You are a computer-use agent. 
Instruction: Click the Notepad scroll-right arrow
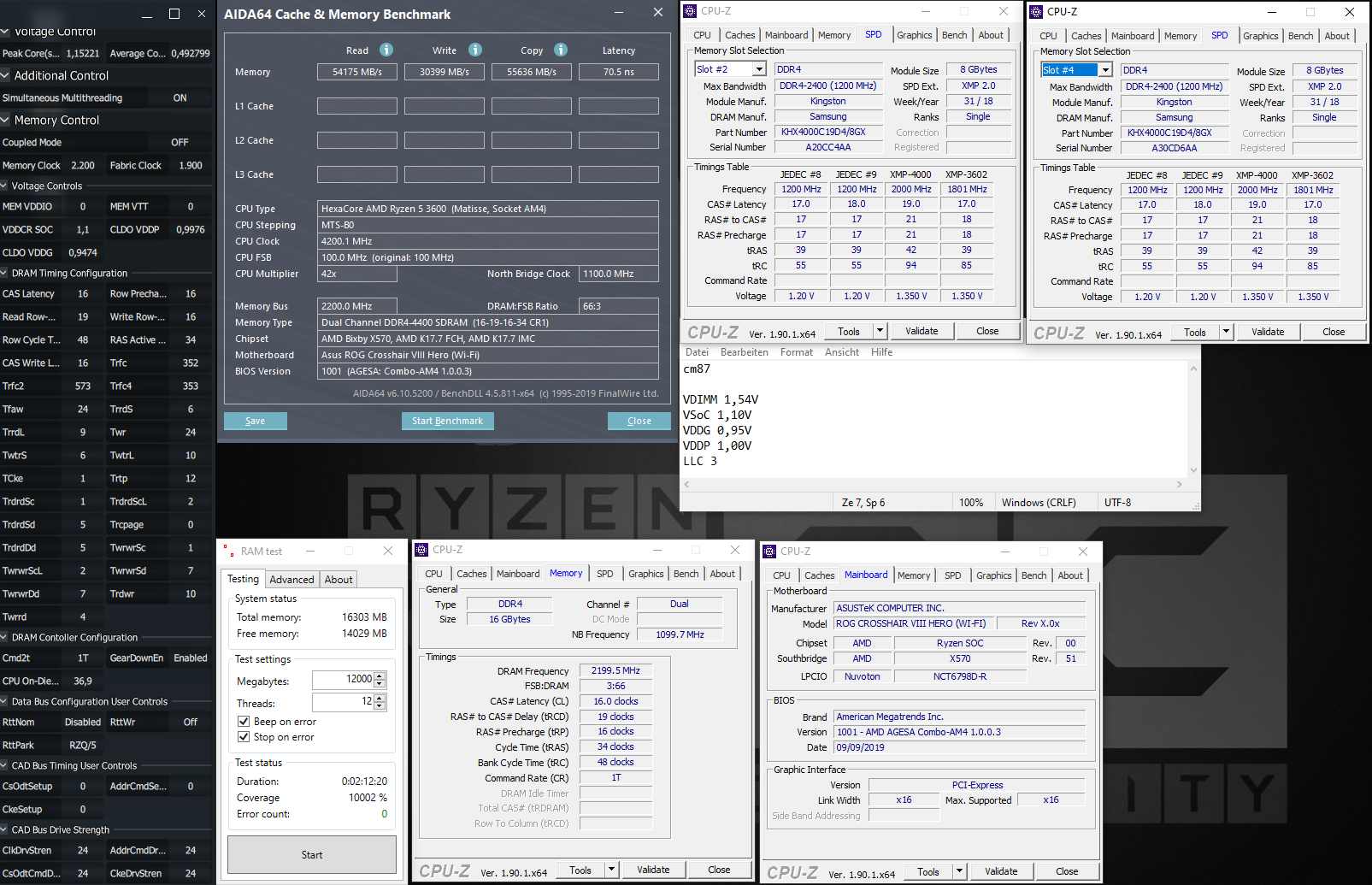click(x=1180, y=484)
